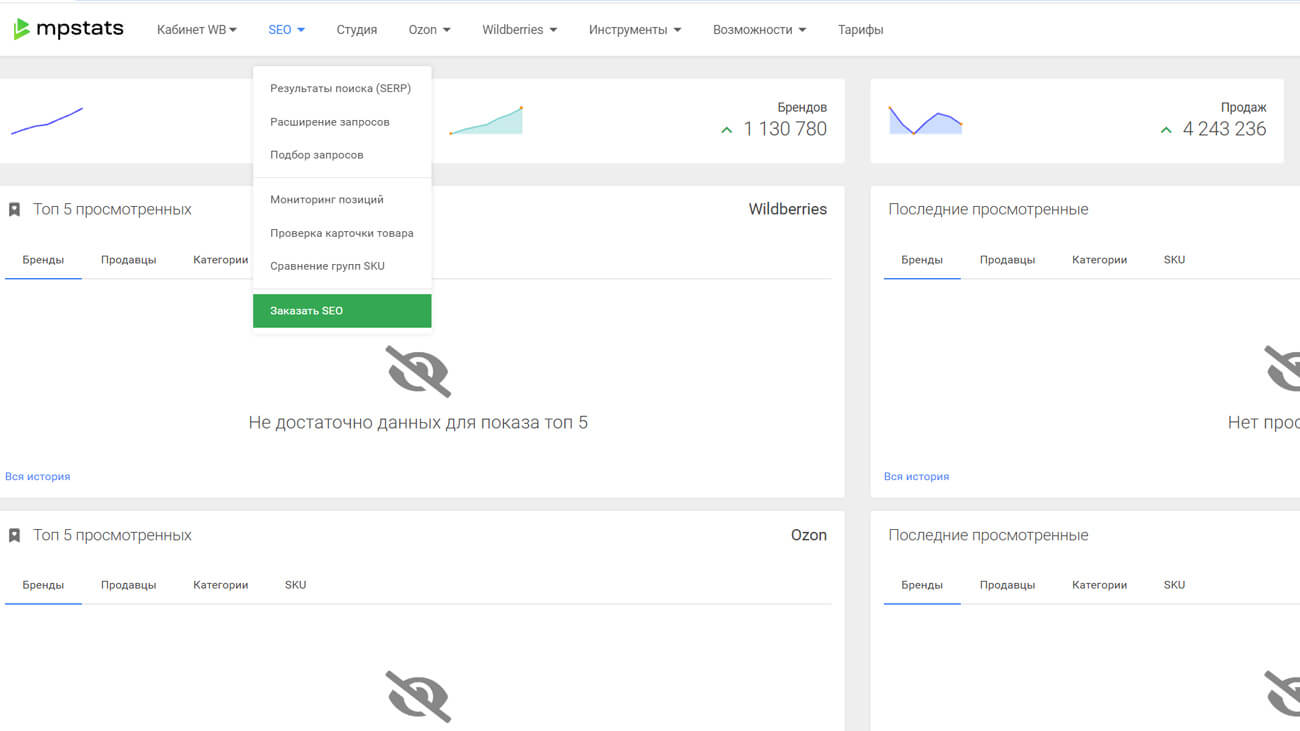The height and width of the screenshot is (731, 1300).
Task: Click the green arrow beside Брендов count
Action: click(727, 130)
